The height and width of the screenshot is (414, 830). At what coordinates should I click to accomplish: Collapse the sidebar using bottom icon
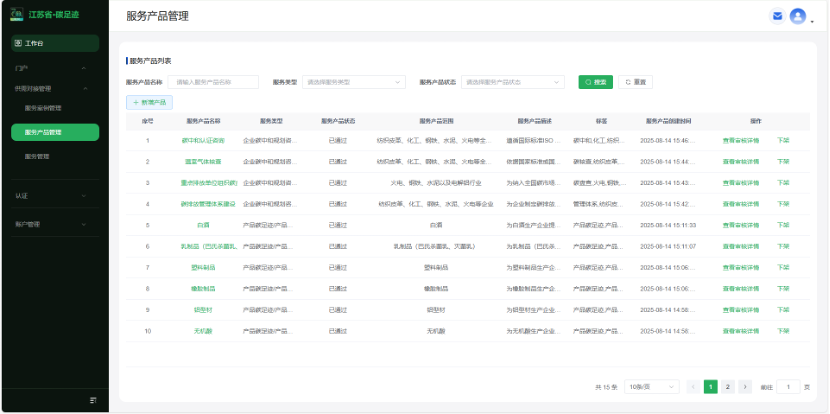click(x=93, y=400)
